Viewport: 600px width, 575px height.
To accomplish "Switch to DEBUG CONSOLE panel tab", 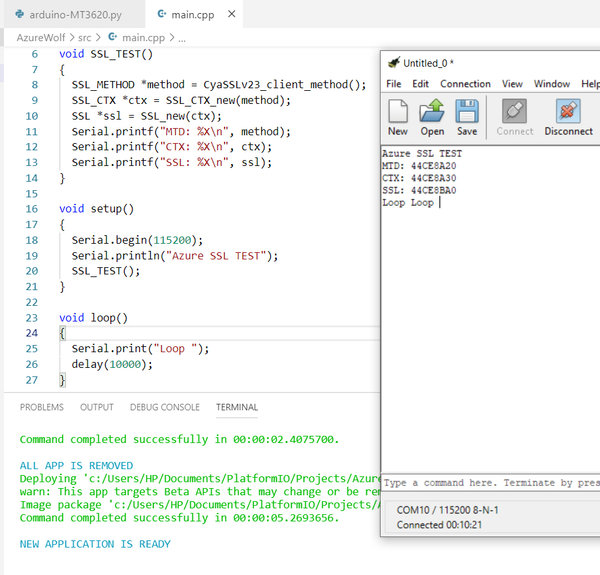I will pos(165,407).
